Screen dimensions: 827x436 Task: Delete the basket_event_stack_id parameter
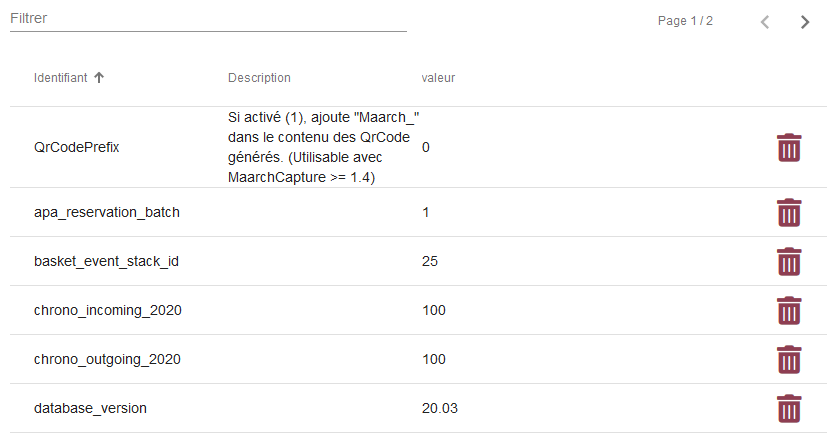tap(789, 261)
